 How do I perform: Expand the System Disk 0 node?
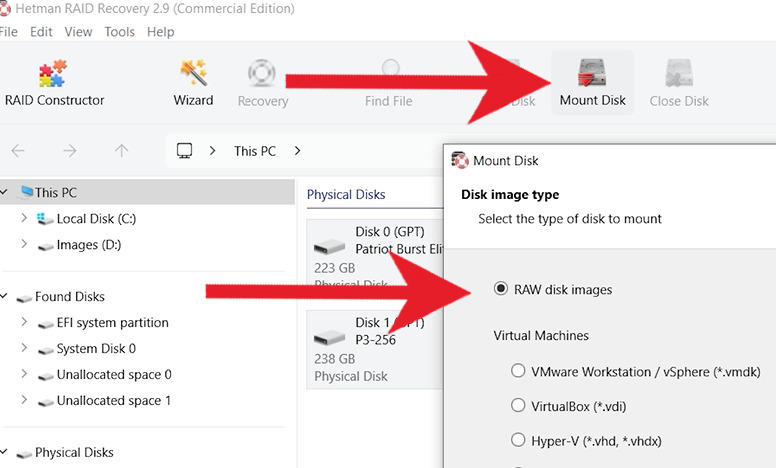pos(24,347)
